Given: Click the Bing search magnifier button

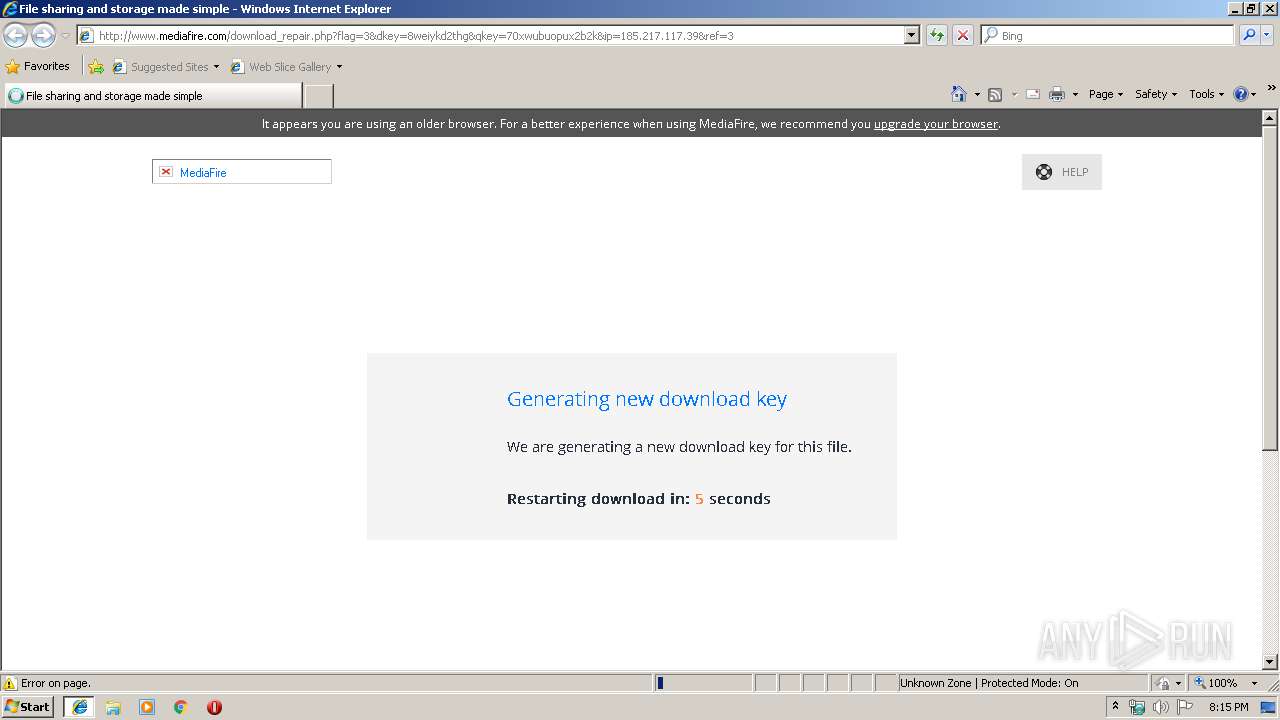Looking at the screenshot, I should click(1249, 36).
